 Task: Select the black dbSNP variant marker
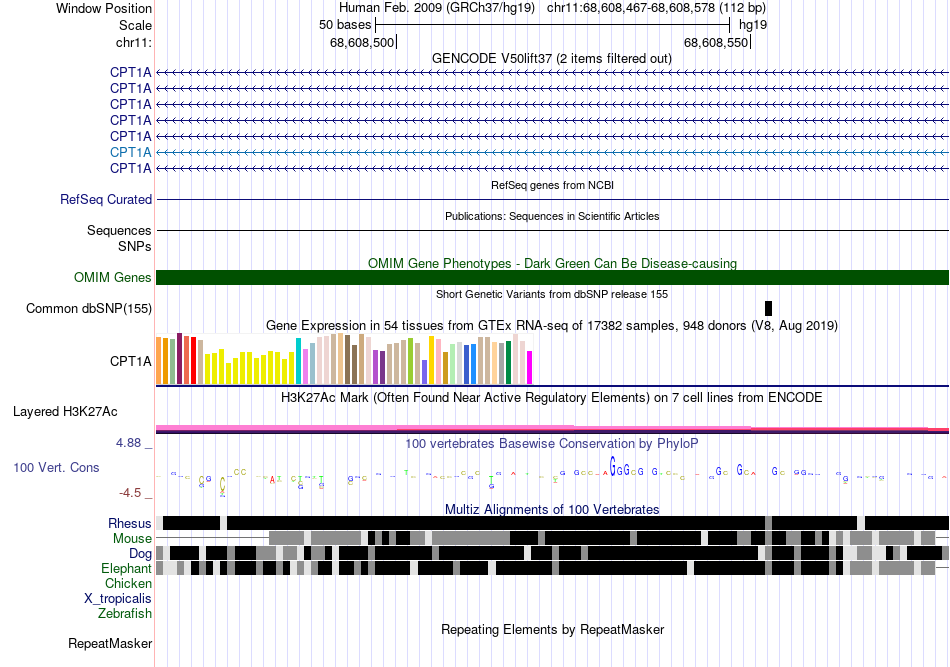tap(768, 308)
